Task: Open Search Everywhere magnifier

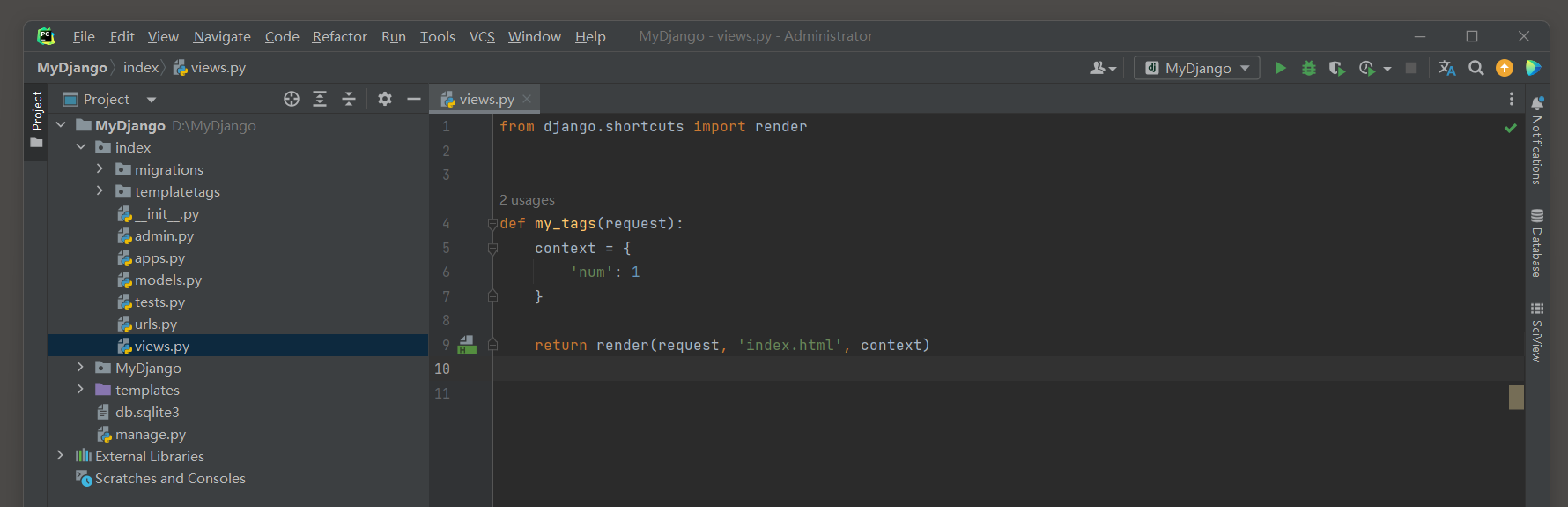Action: point(1476,68)
